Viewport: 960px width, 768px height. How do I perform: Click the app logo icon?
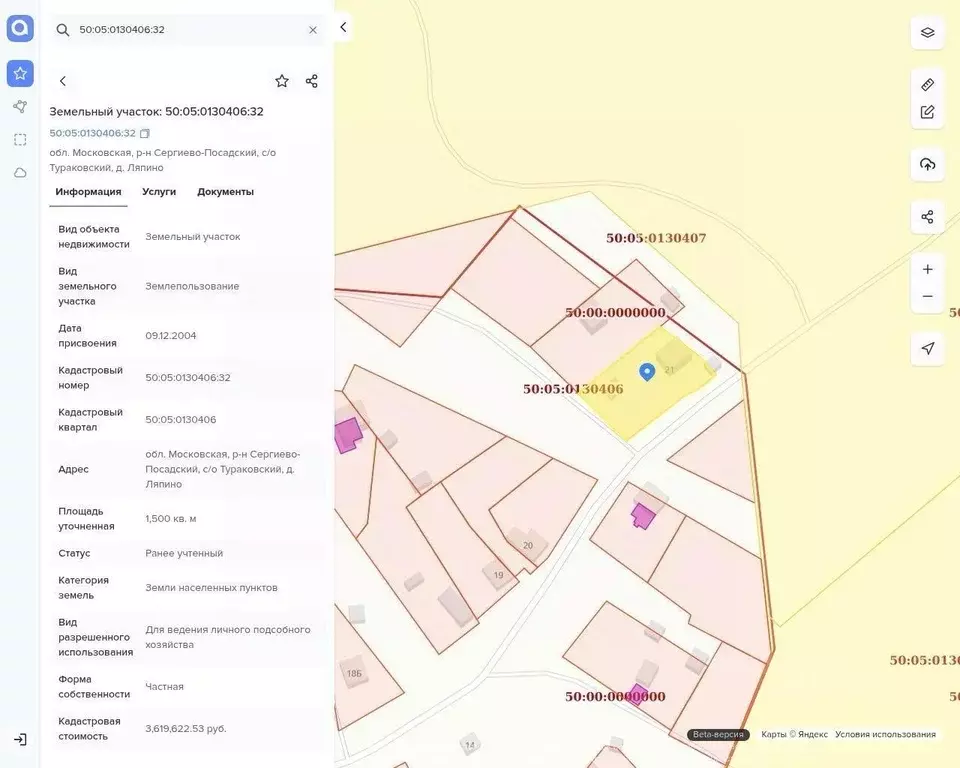click(x=20, y=27)
